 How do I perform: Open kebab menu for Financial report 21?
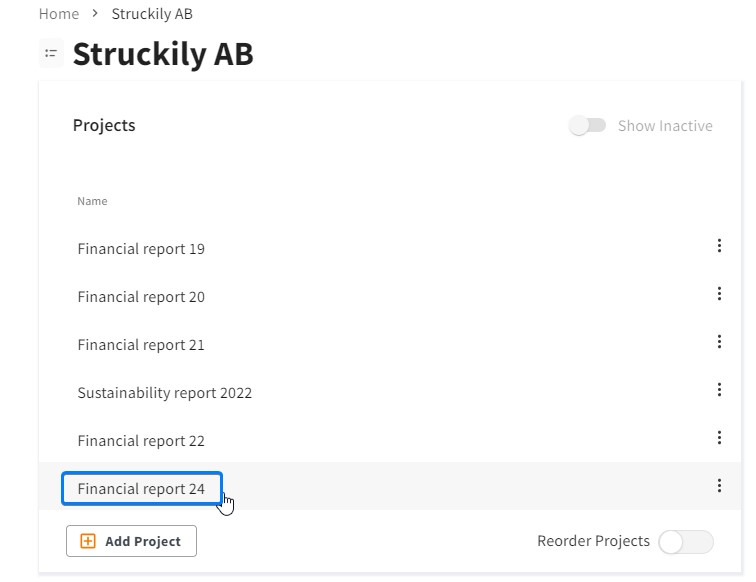click(x=719, y=342)
